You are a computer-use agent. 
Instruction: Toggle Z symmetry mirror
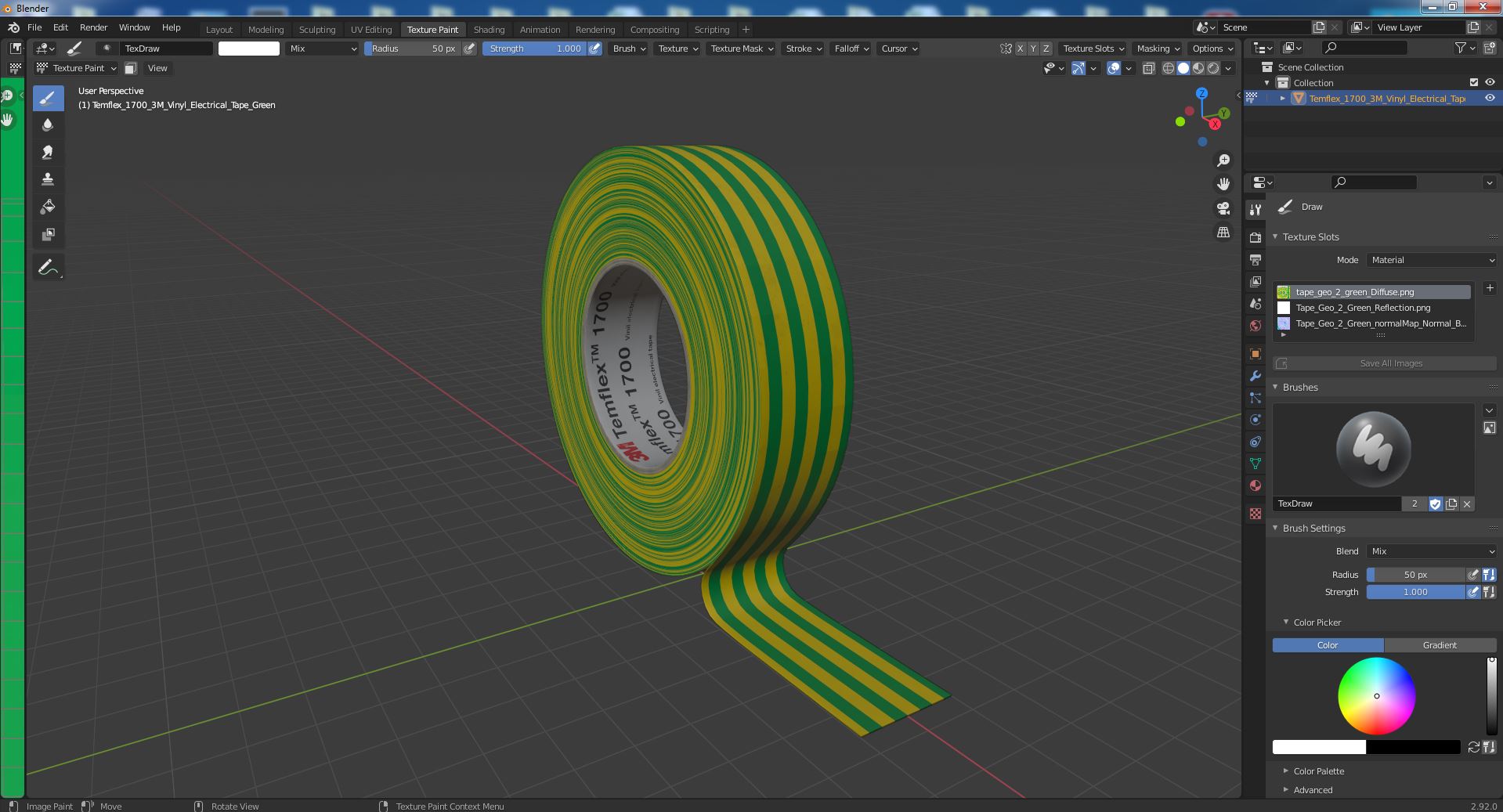[x=1046, y=49]
